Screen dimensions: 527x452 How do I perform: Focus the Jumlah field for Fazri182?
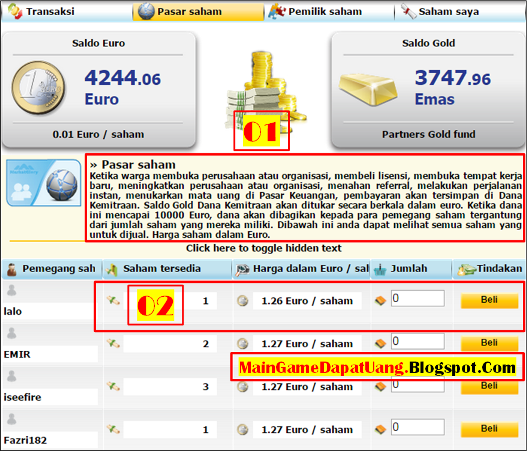pos(418,427)
